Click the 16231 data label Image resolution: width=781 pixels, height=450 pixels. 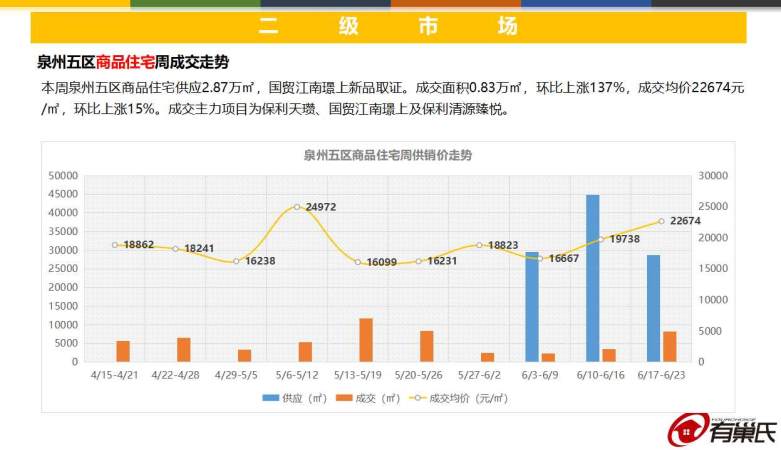[x=442, y=261]
